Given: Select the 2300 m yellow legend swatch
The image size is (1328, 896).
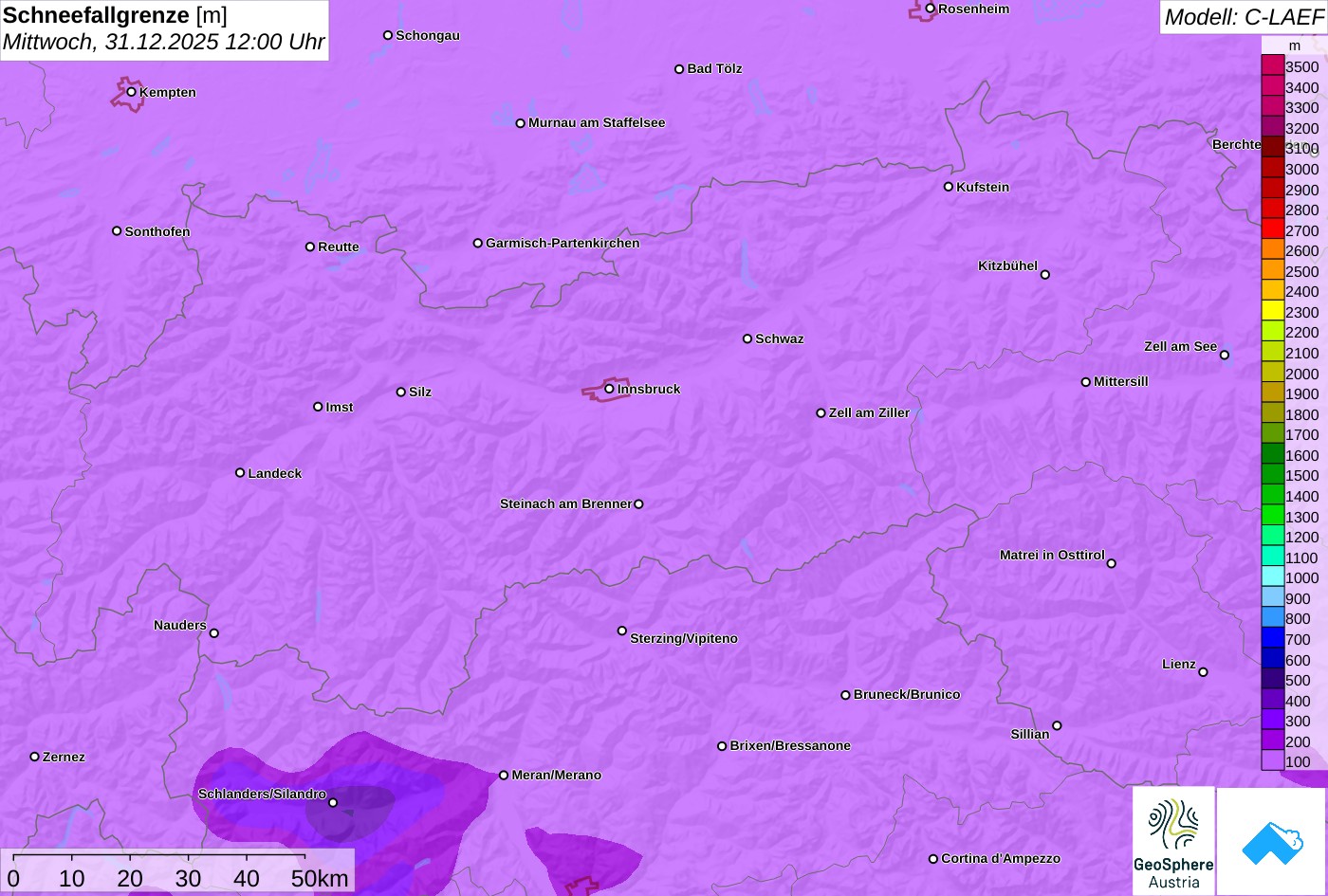Looking at the screenshot, I should (x=1272, y=311).
